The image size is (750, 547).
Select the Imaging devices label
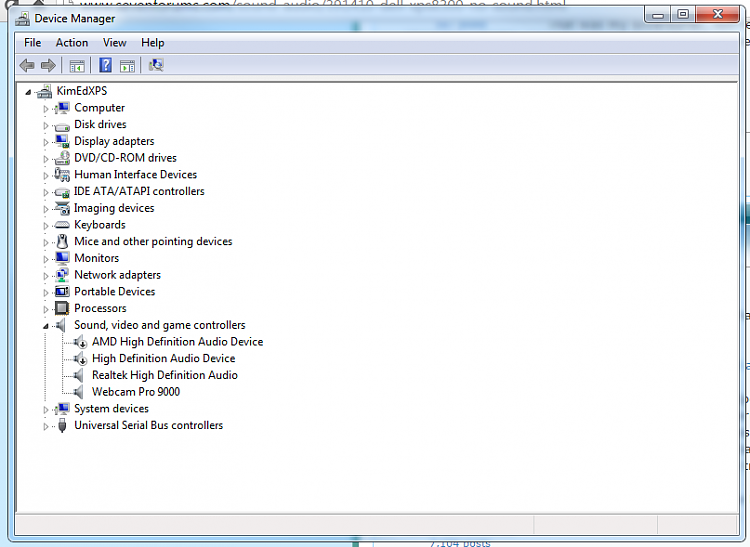coord(114,208)
